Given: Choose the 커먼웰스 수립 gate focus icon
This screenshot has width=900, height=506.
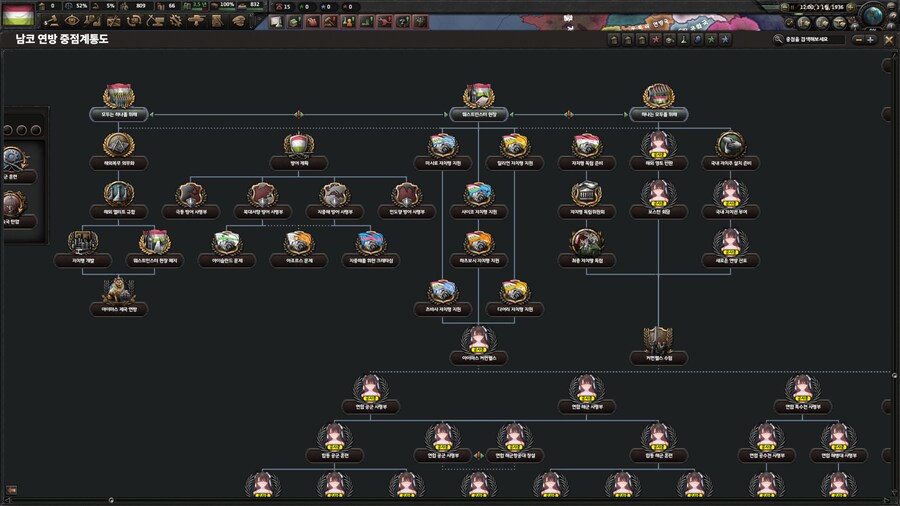Looking at the screenshot, I should pos(658,338).
